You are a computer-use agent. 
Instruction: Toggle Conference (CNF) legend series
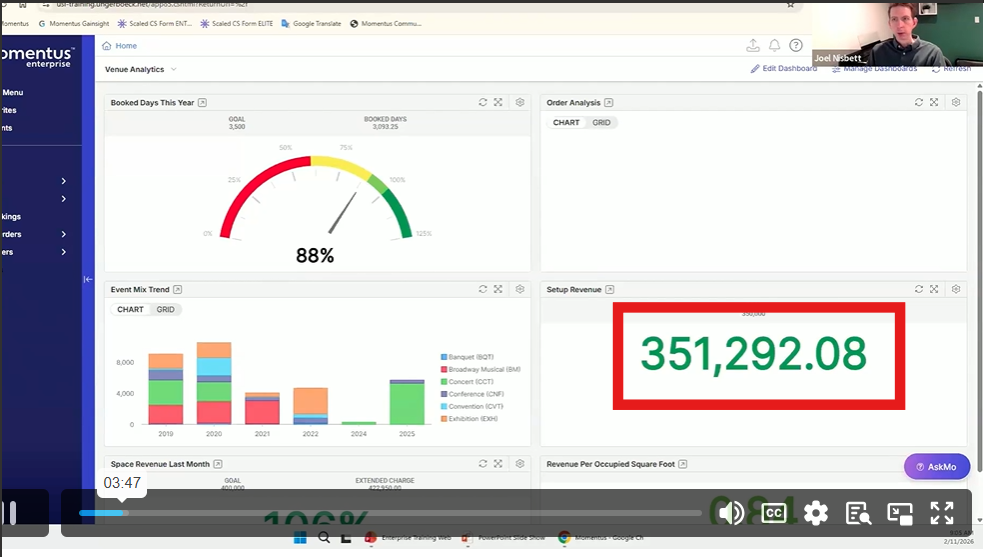pyautogui.click(x=472, y=394)
